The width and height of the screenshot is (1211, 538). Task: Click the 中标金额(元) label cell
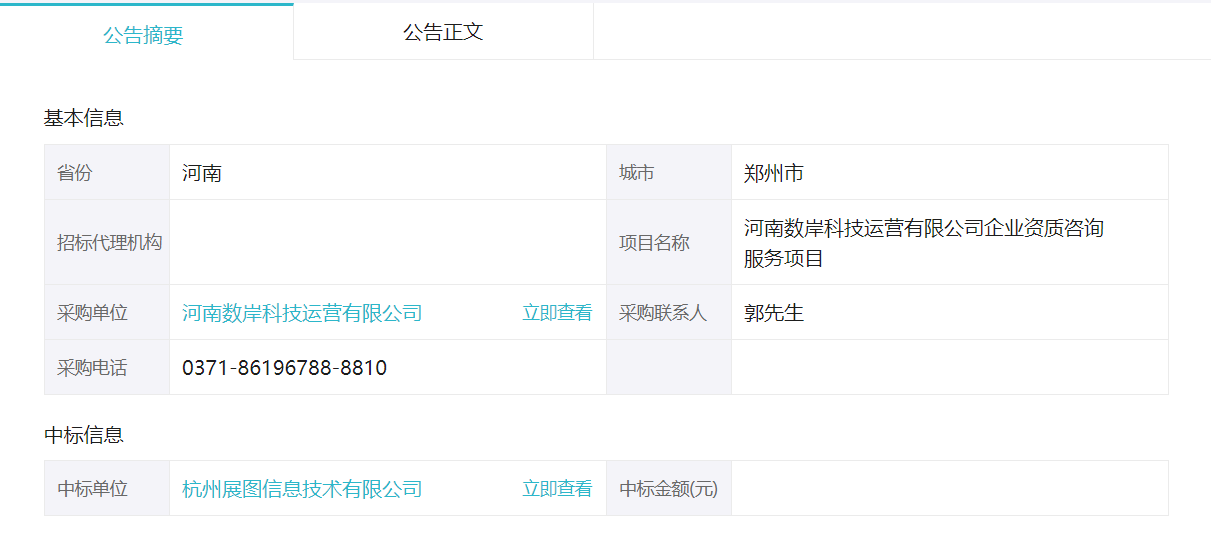[668, 489]
